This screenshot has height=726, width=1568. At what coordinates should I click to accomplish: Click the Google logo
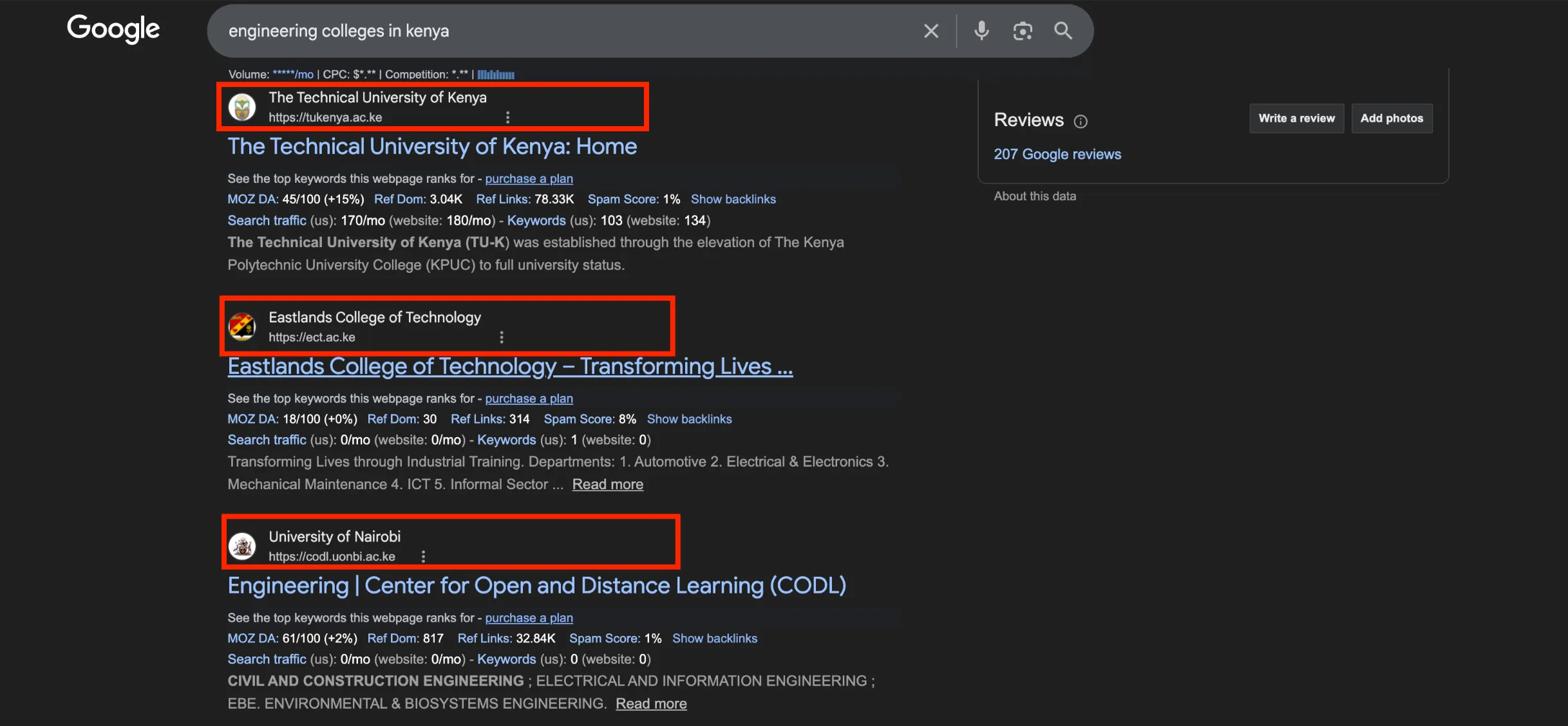(x=113, y=29)
